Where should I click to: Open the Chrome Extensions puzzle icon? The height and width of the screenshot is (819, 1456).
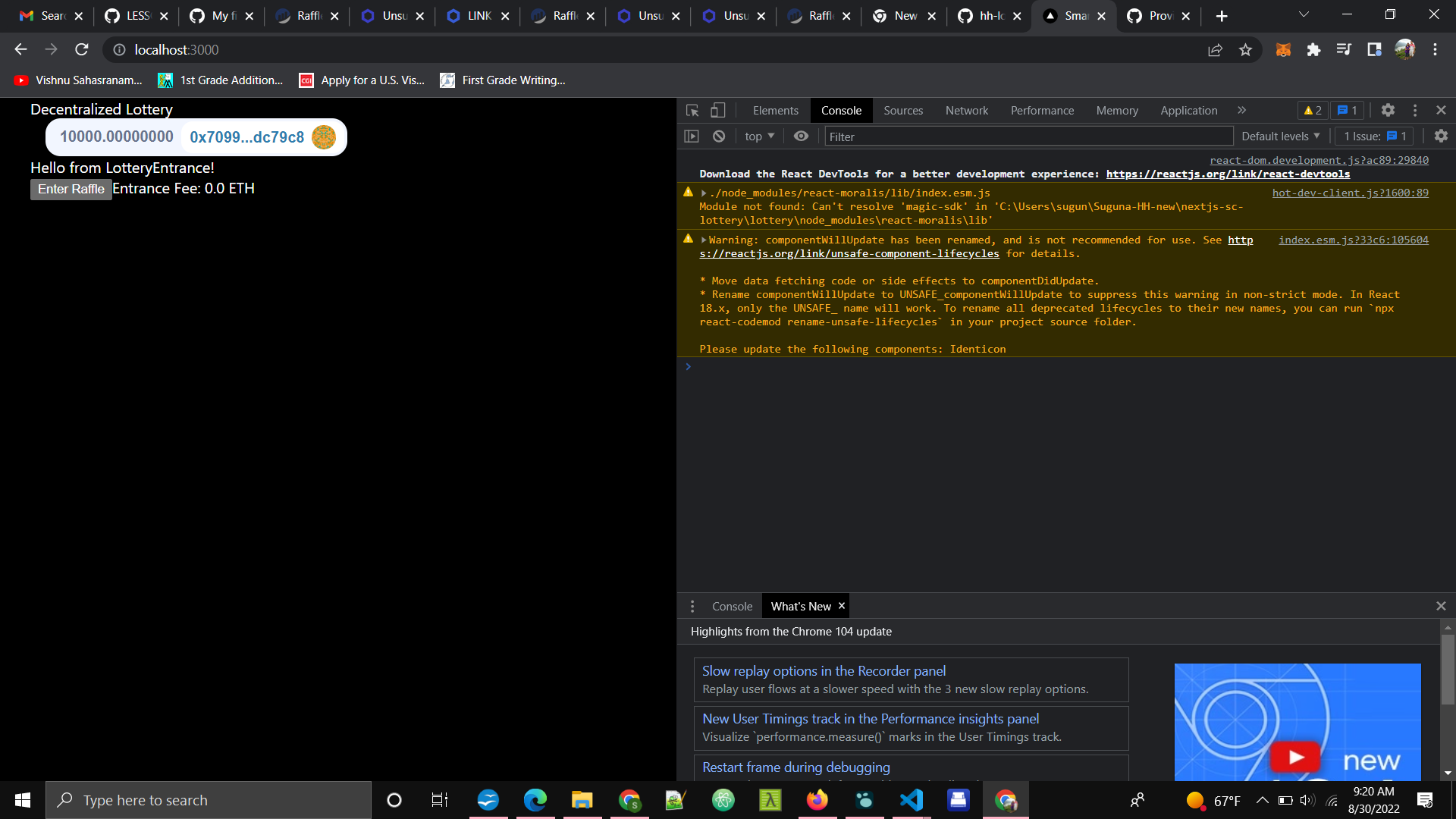(1314, 50)
